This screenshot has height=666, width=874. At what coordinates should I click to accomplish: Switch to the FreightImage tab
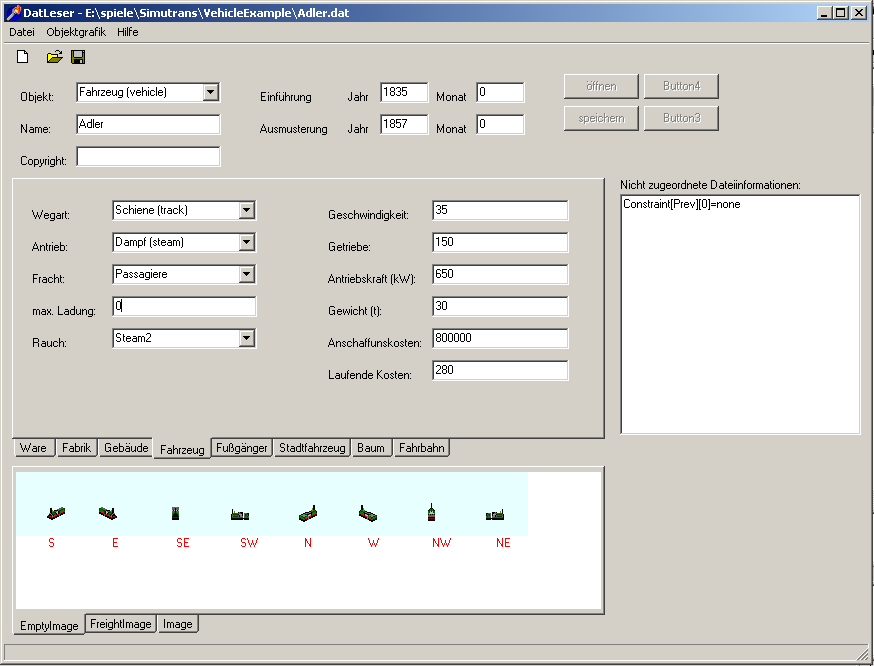click(121, 624)
